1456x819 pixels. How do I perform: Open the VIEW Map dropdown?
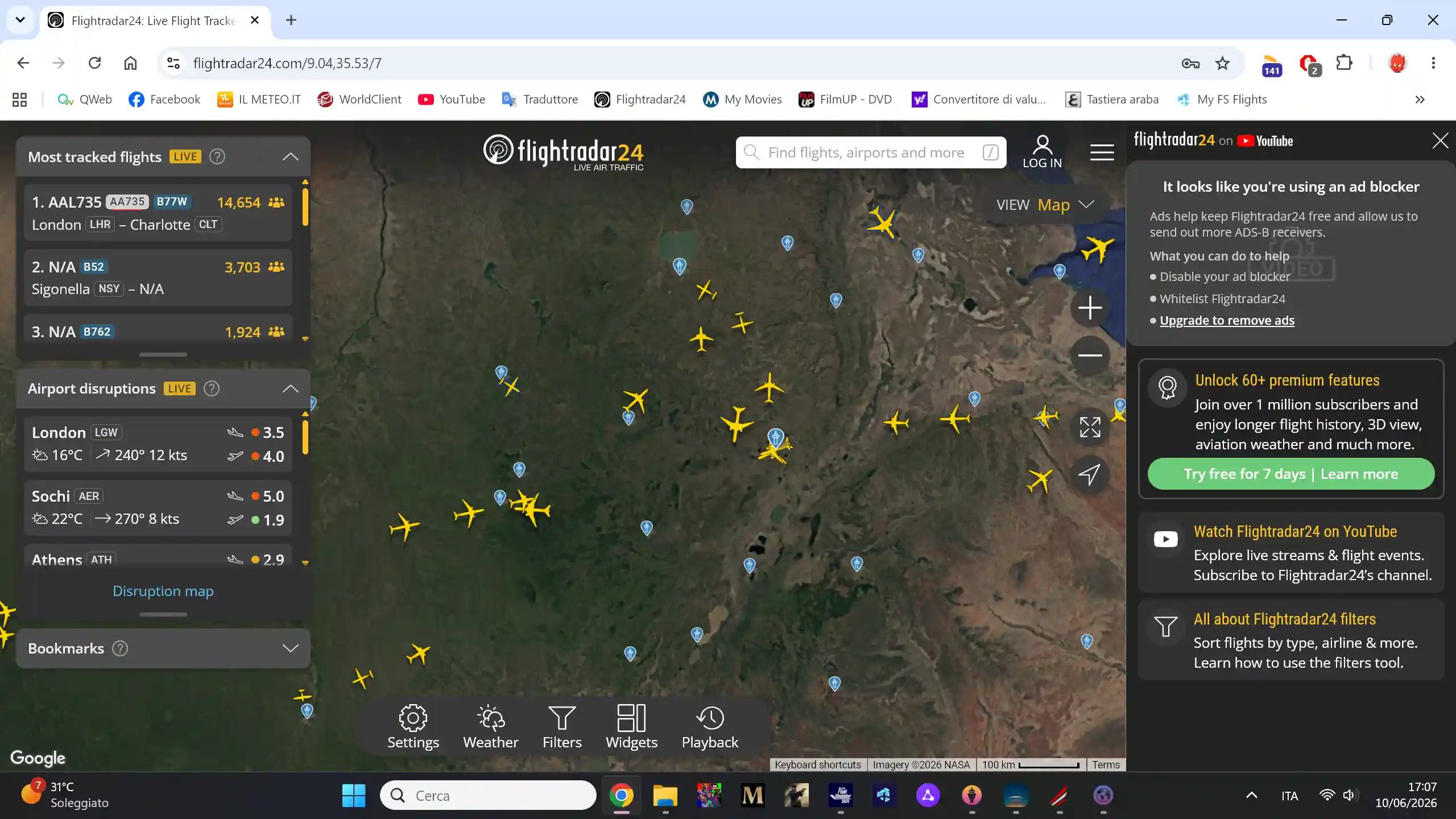1045,205
